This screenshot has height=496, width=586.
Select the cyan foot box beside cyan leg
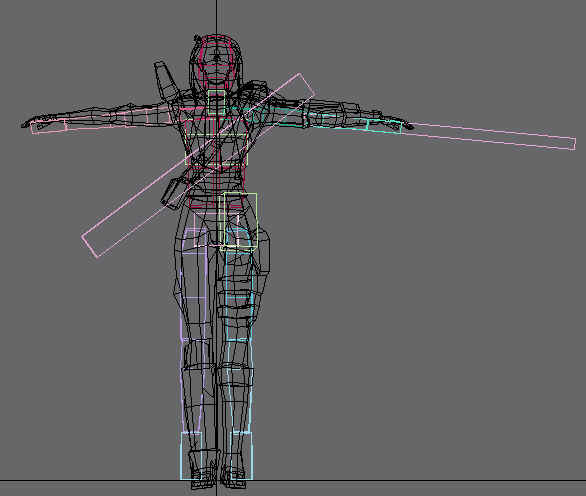coord(242,456)
